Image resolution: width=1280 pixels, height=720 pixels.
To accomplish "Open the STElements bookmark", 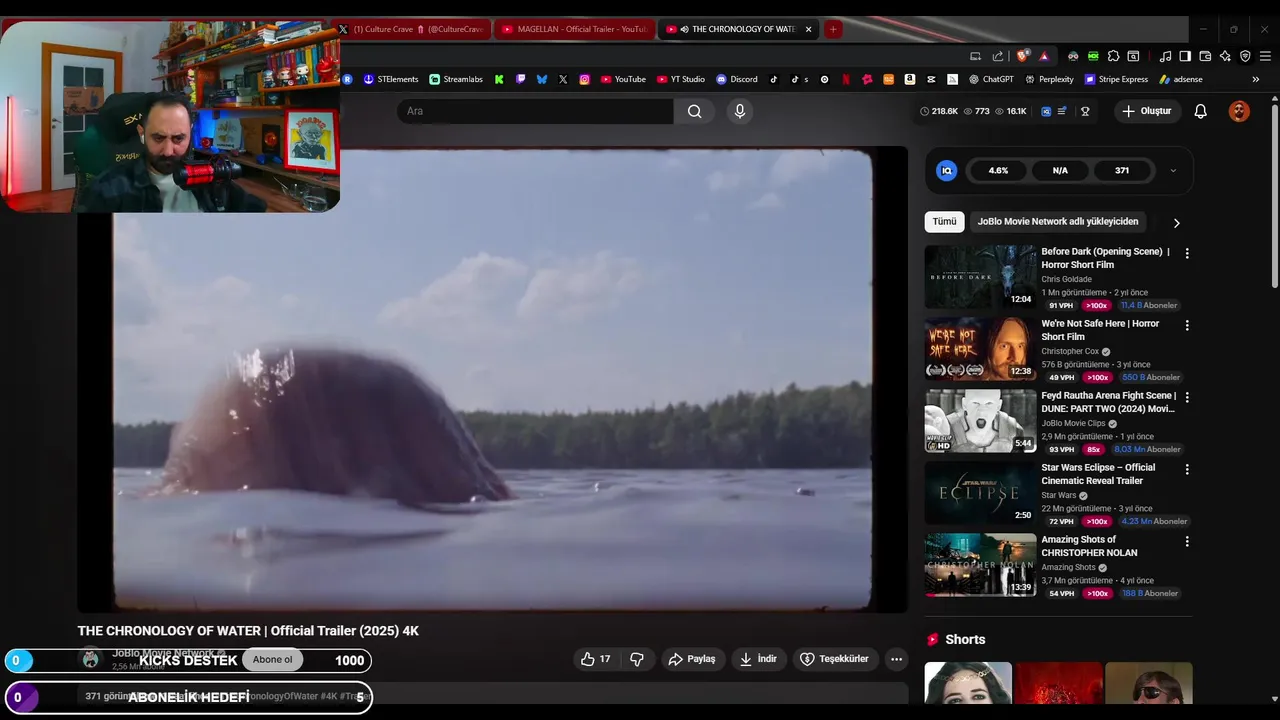I will pyautogui.click(x=391, y=79).
